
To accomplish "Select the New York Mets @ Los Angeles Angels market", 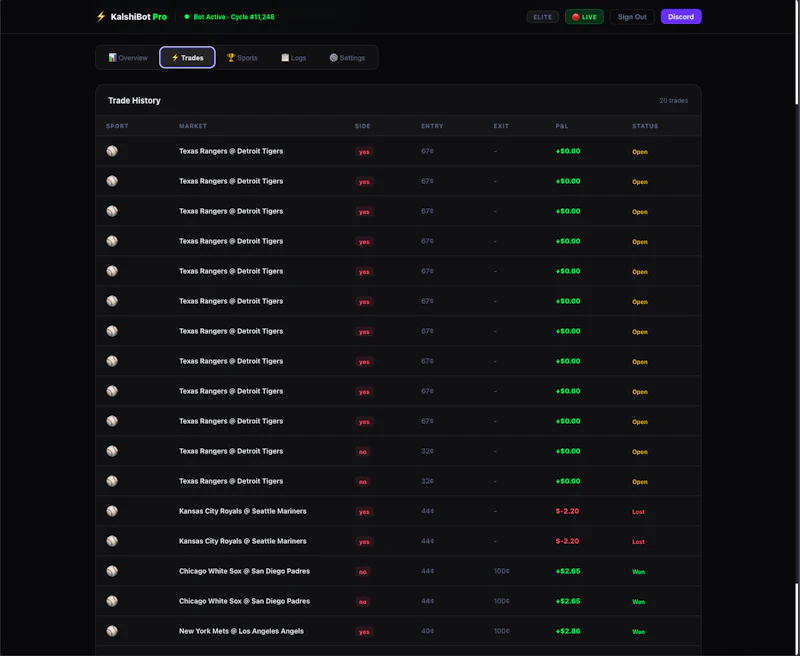I will click(241, 631).
